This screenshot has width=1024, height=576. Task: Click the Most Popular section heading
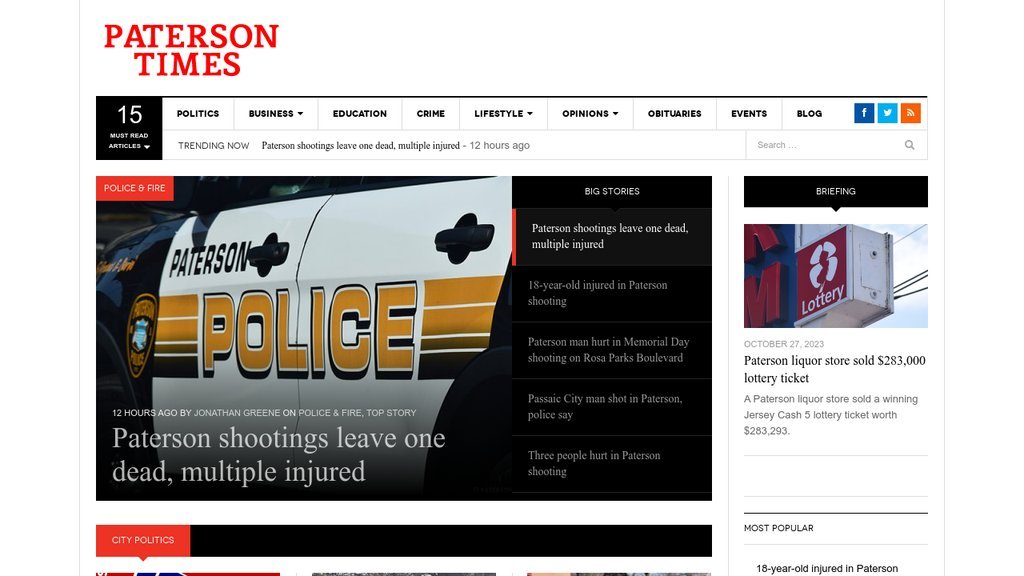pos(778,528)
